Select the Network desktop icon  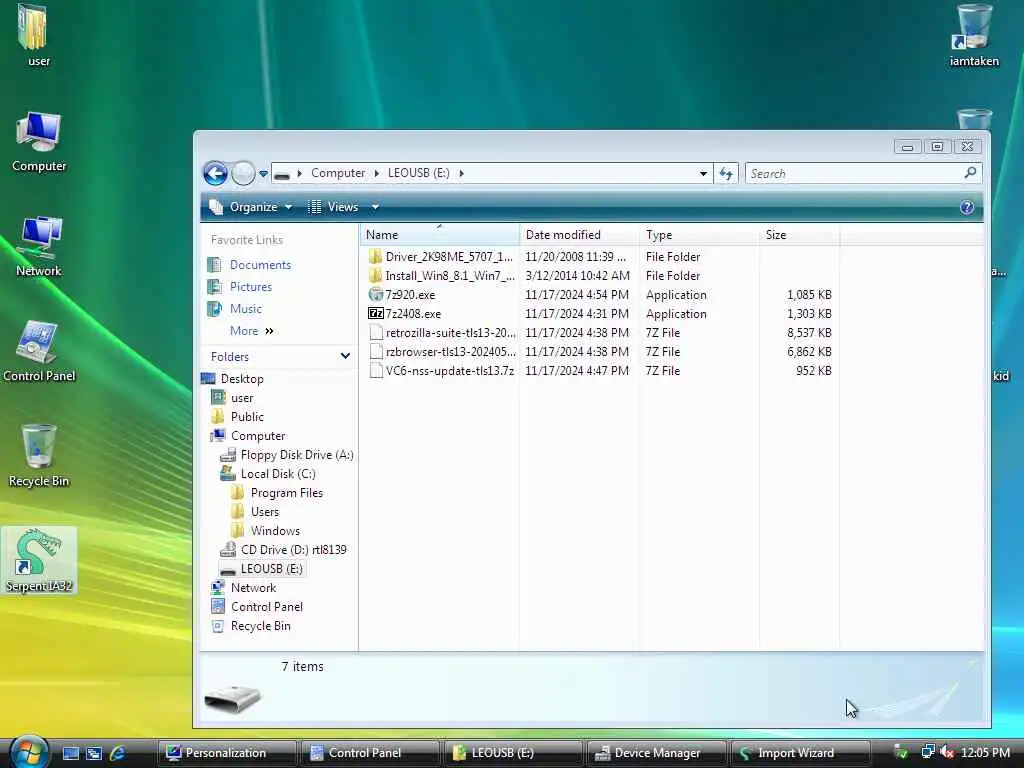point(39,238)
